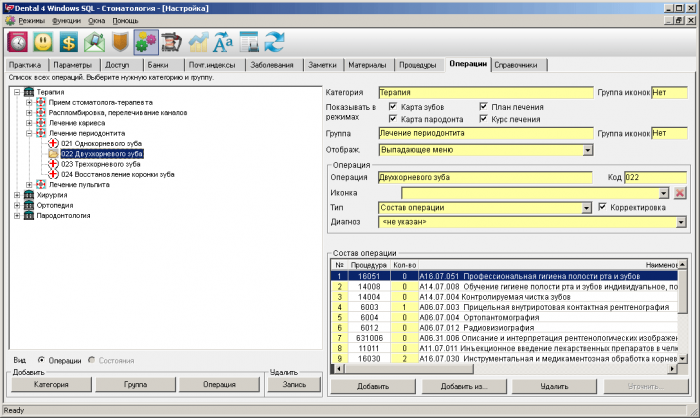Disable the Корректировка checkbox
Image resolution: width=700 pixels, height=418 pixels.
click(x=602, y=207)
